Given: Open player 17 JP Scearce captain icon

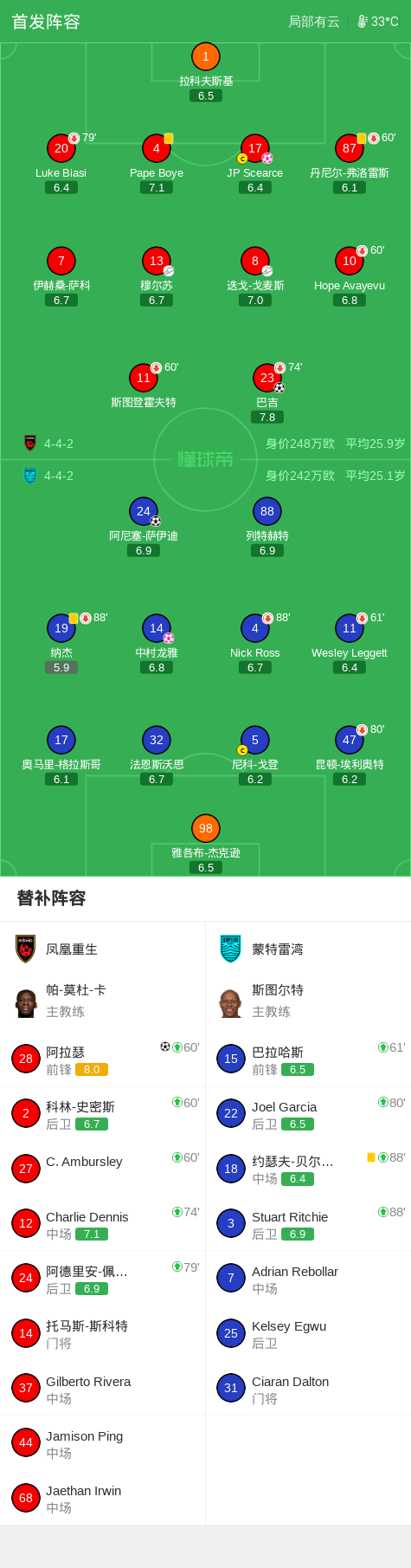Looking at the screenshot, I should click(242, 159).
